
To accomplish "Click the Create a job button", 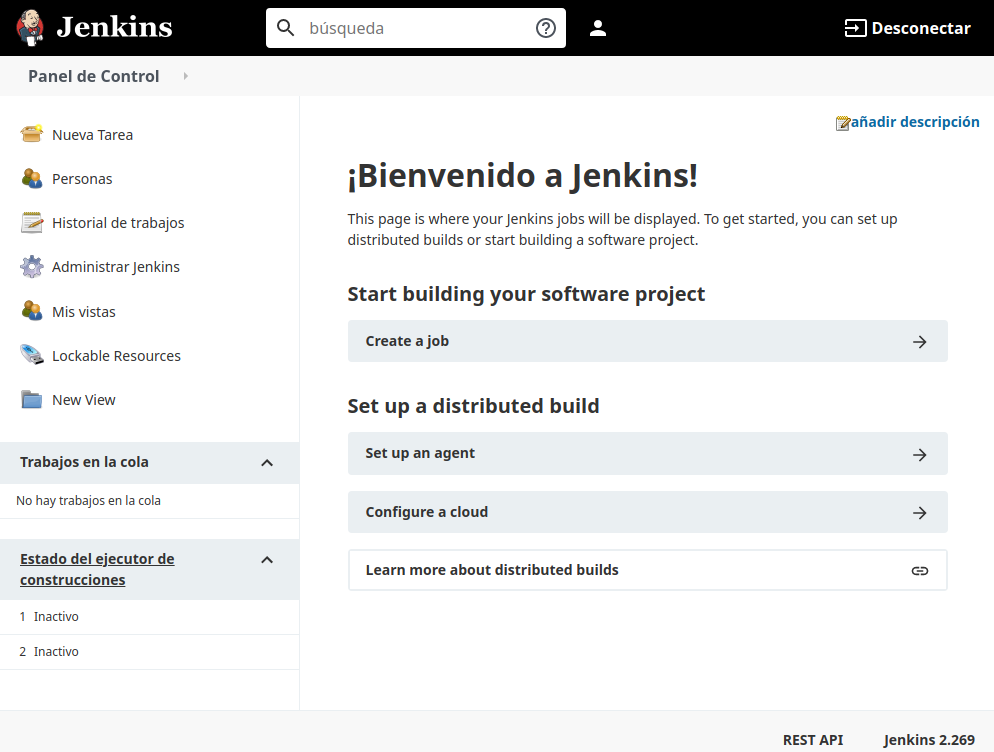I will pyautogui.click(x=647, y=341).
